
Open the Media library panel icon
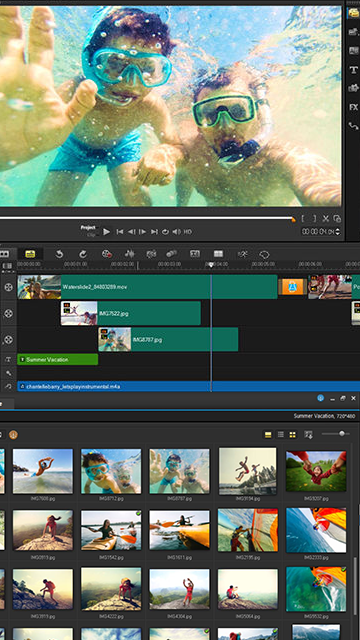click(x=353, y=13)
